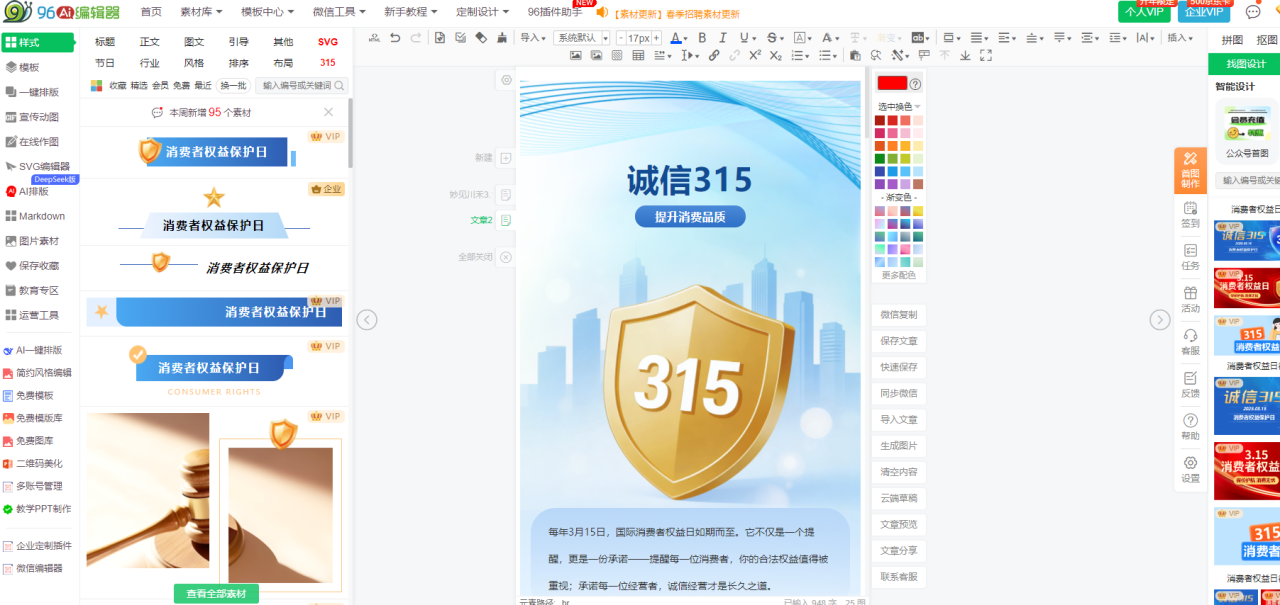Apply superscript X² formatting
Viewport: 1280px width, 605px height.
pyautogui.click(x=756, y=56)
